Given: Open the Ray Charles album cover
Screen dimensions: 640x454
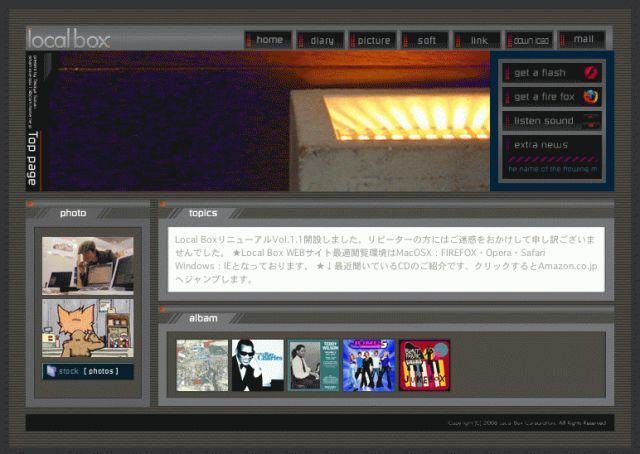Looking at the screenshot, I should click(x=258, y=365).
